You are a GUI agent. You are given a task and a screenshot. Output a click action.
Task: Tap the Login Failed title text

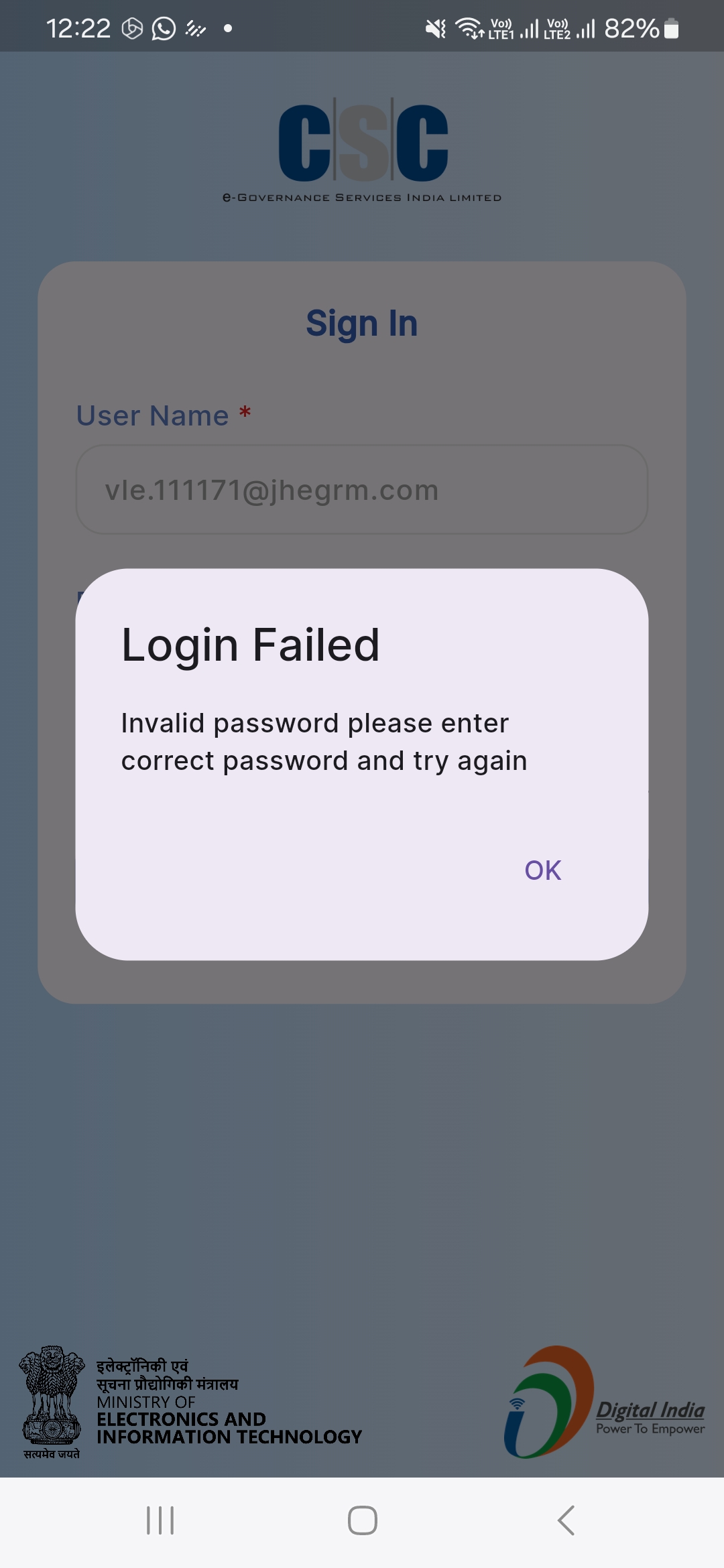251,645
